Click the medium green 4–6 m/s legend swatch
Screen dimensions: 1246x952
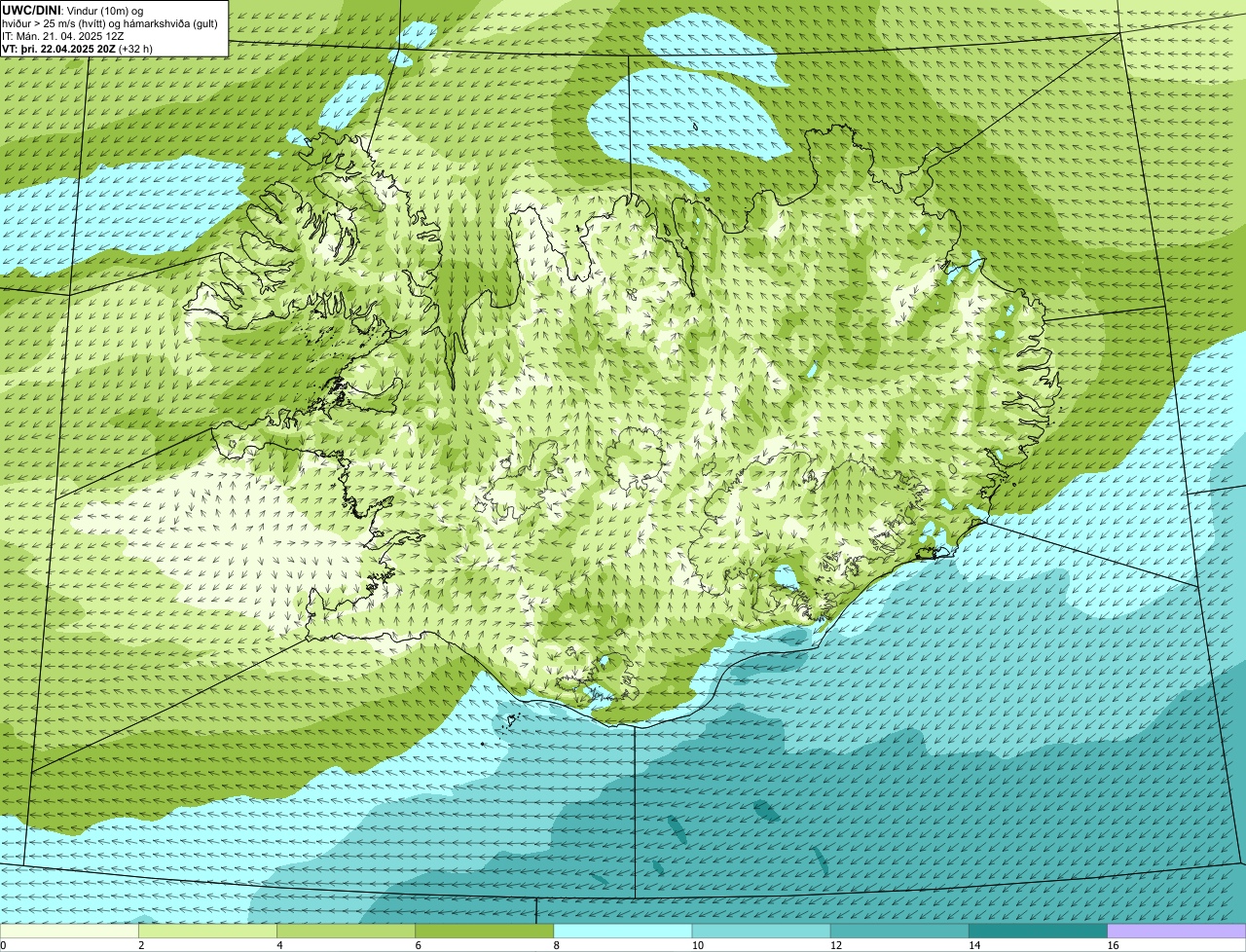tap(346, 931)
